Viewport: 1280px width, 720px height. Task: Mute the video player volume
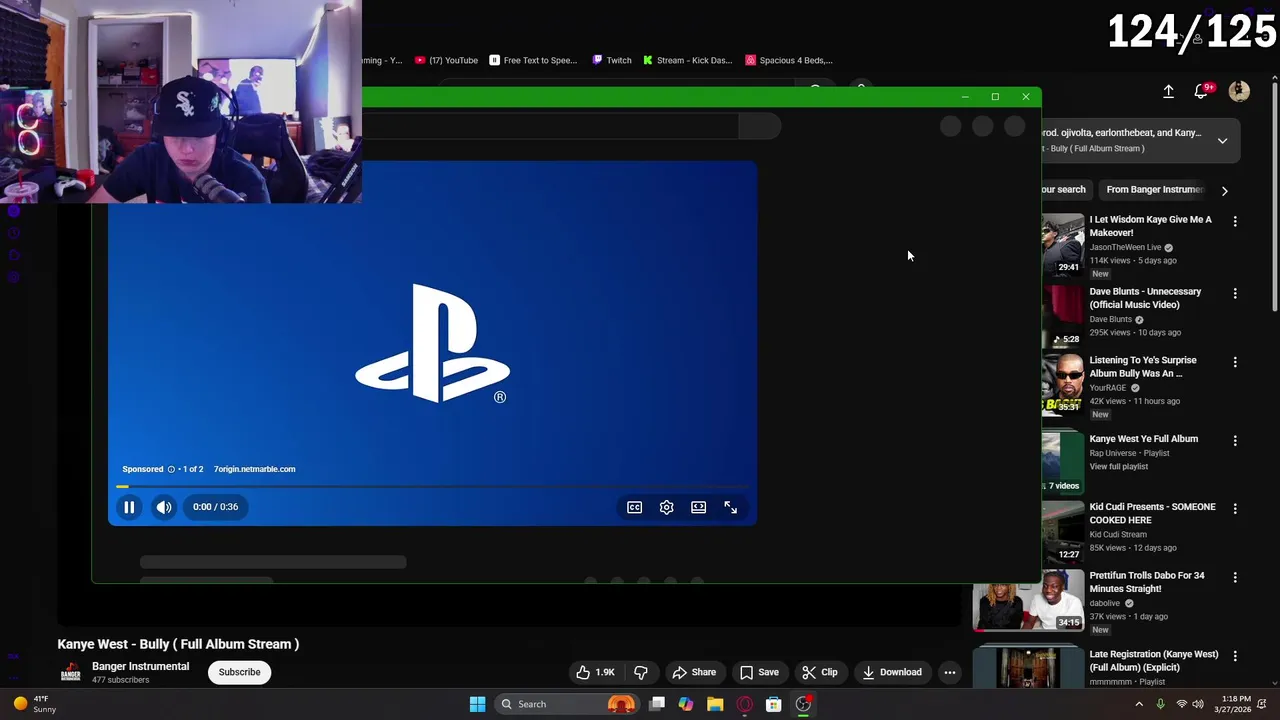[164, 507]
